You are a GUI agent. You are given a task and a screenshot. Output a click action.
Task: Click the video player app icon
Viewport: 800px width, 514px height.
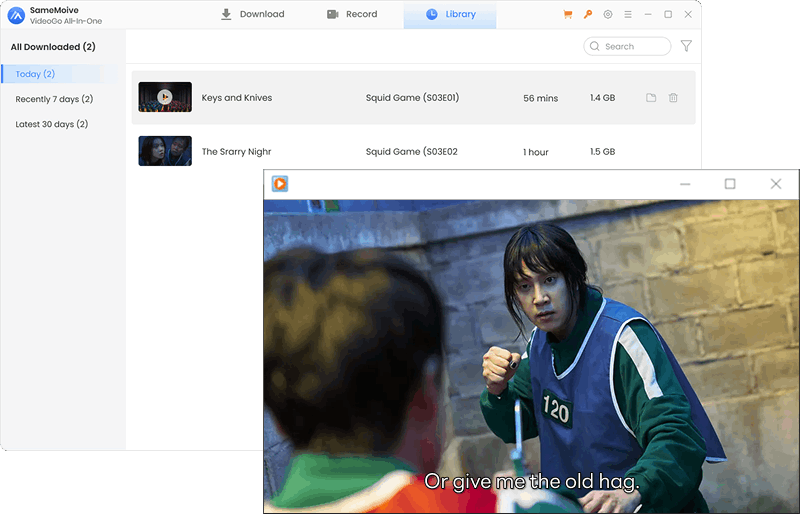click(x=280, y=184)
